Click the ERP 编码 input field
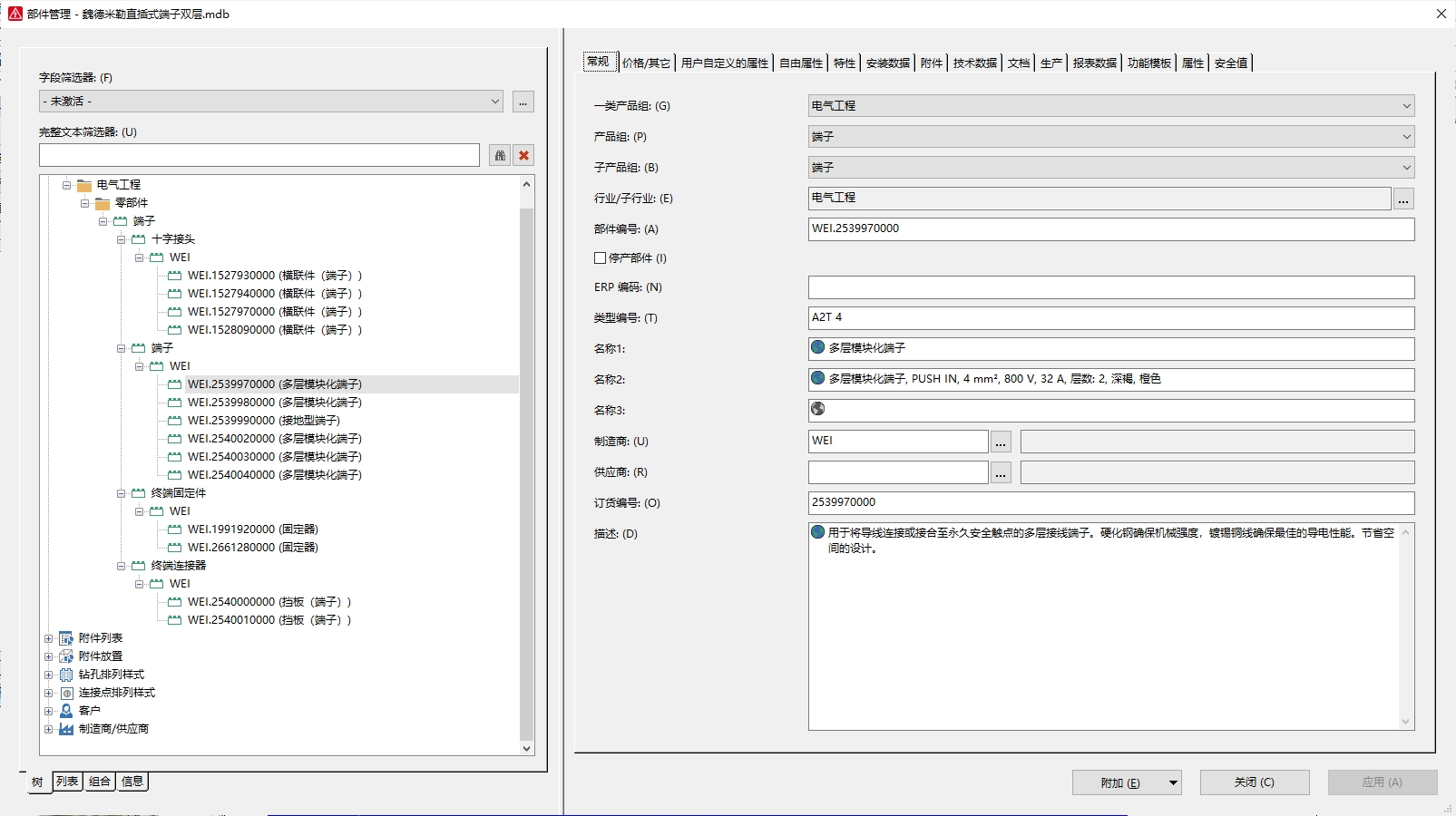 tap(1110, 287)
